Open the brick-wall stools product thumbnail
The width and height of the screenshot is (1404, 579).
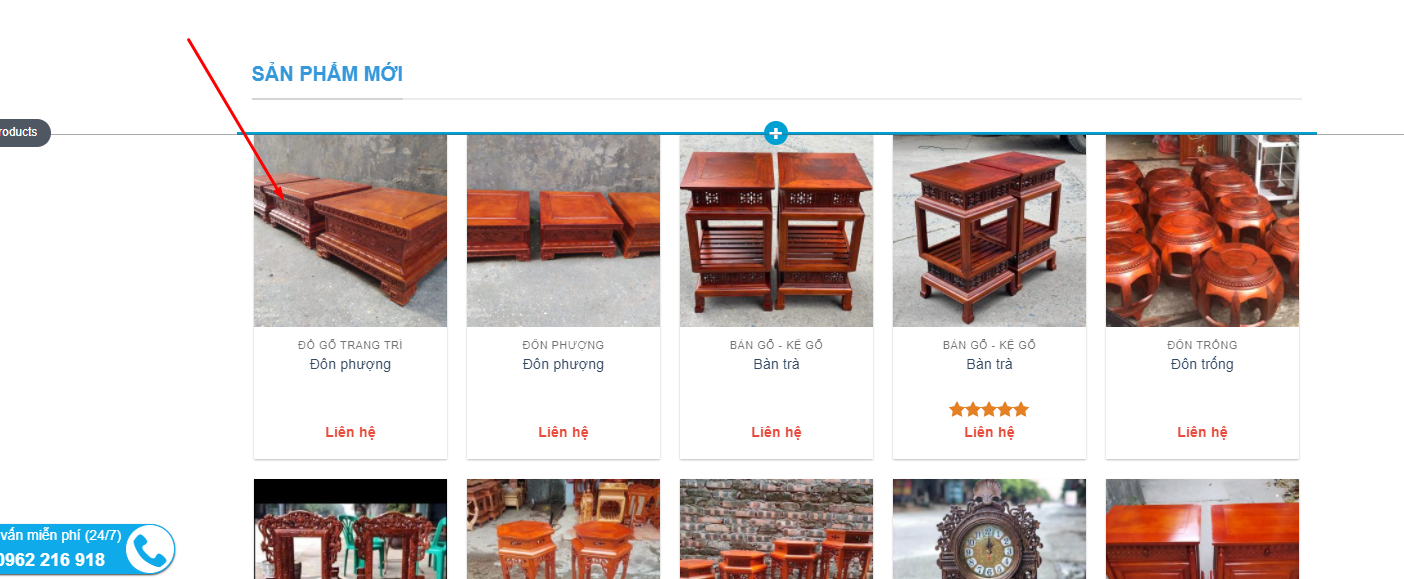[776, 529]
